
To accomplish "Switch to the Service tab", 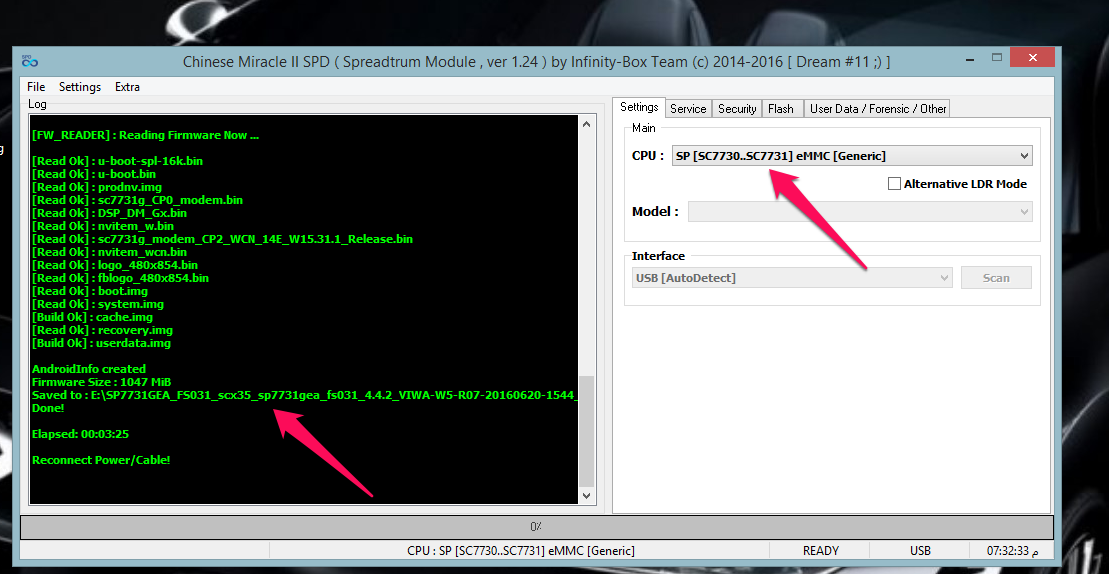I will pos(688,109).
